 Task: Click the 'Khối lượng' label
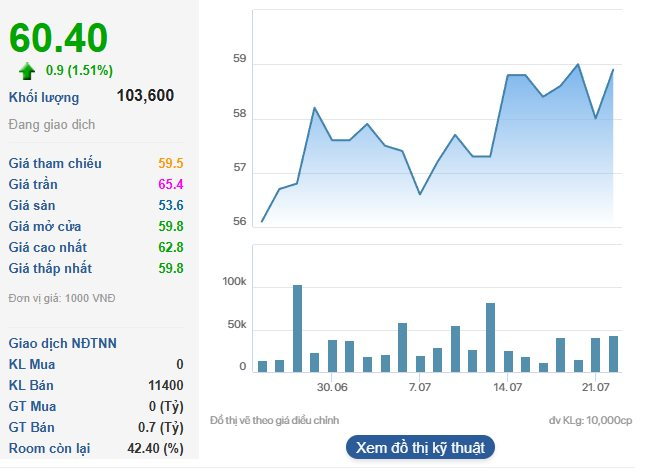pos(44,97)
